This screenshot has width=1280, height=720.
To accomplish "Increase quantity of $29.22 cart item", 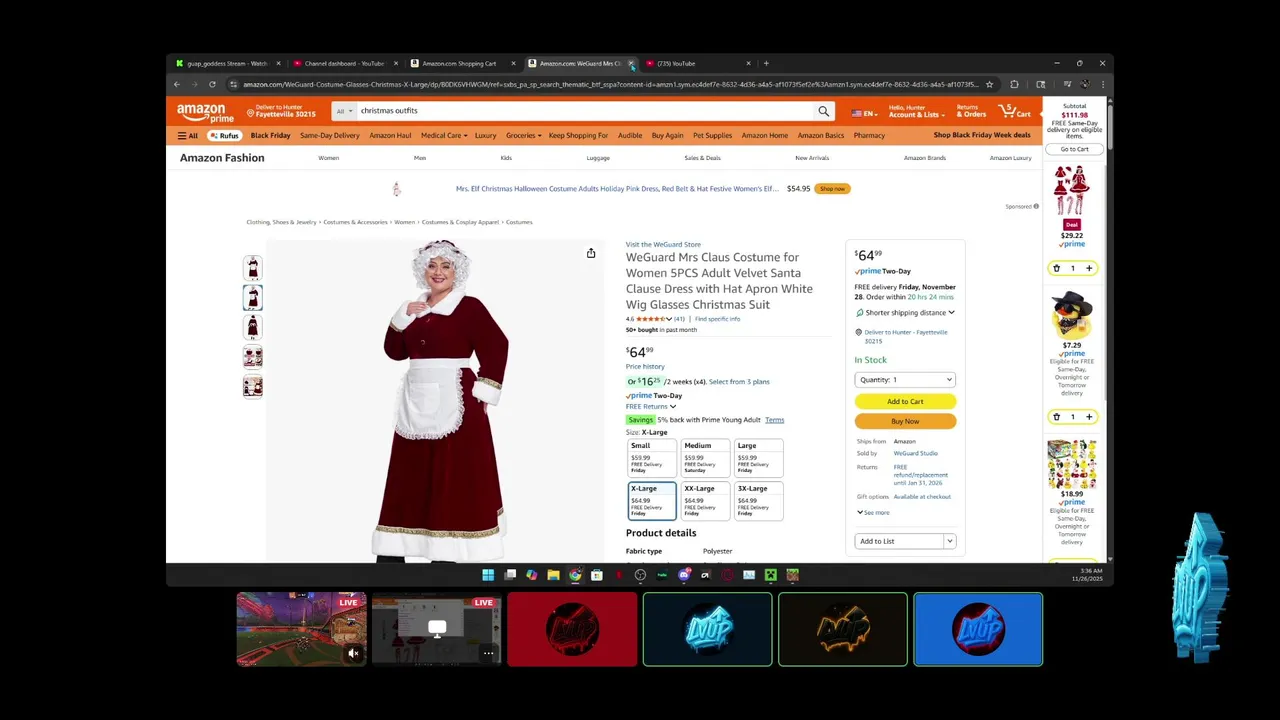I will click(1089, 268).
